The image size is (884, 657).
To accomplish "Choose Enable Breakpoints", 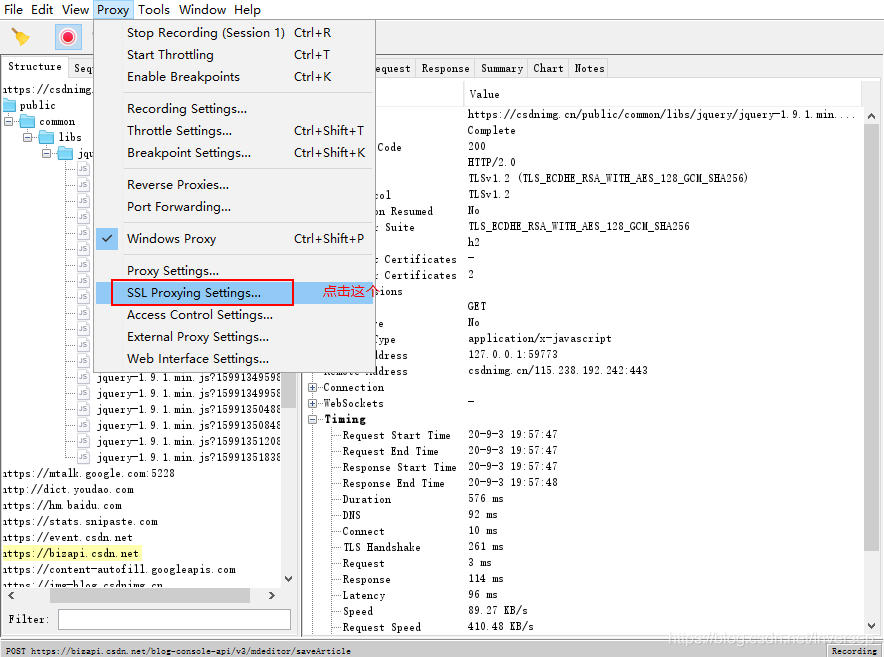I will pyautogui.click(x=234, y=77).
